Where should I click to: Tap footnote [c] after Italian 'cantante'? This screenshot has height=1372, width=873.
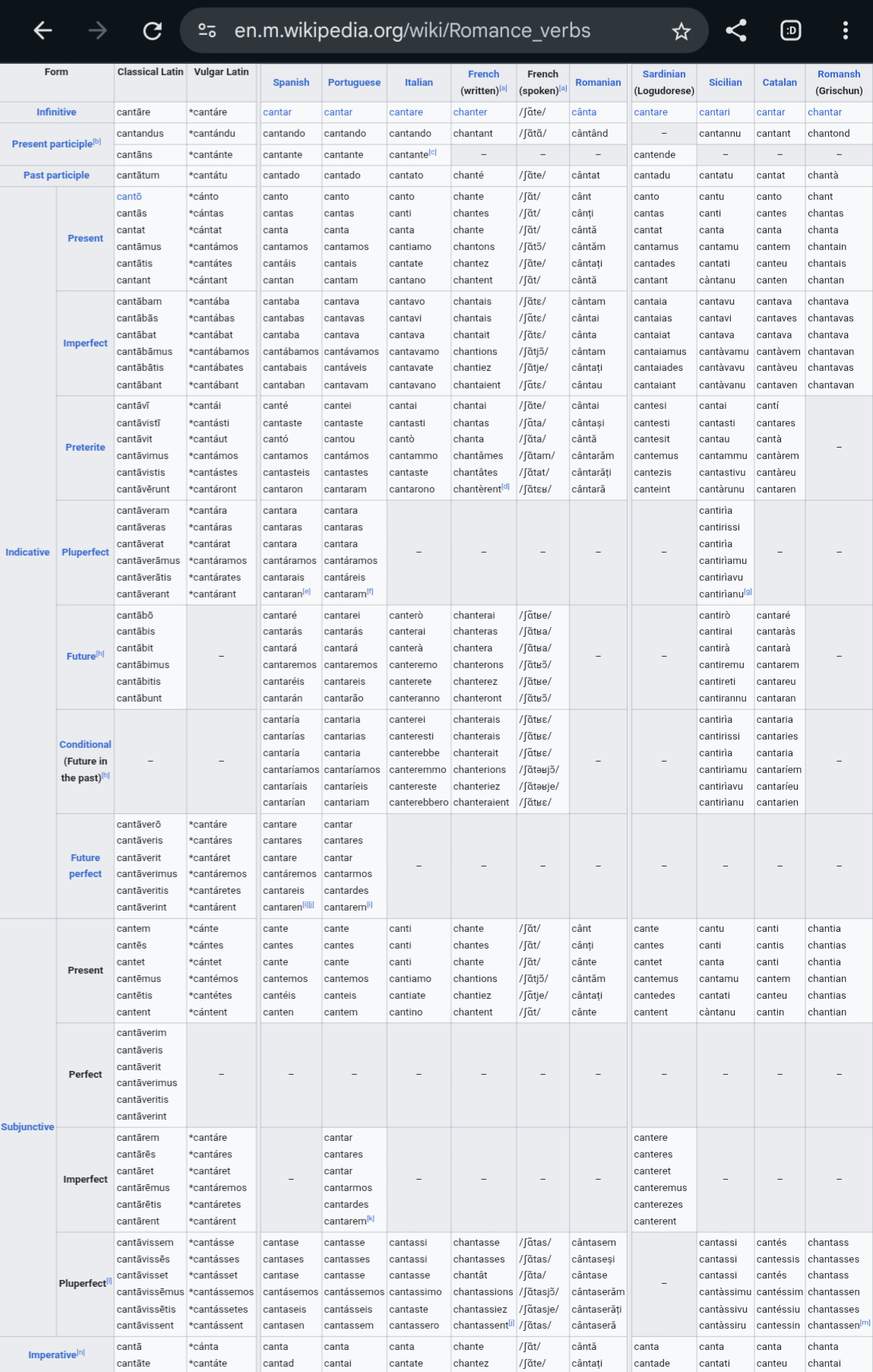coord(433,152)
